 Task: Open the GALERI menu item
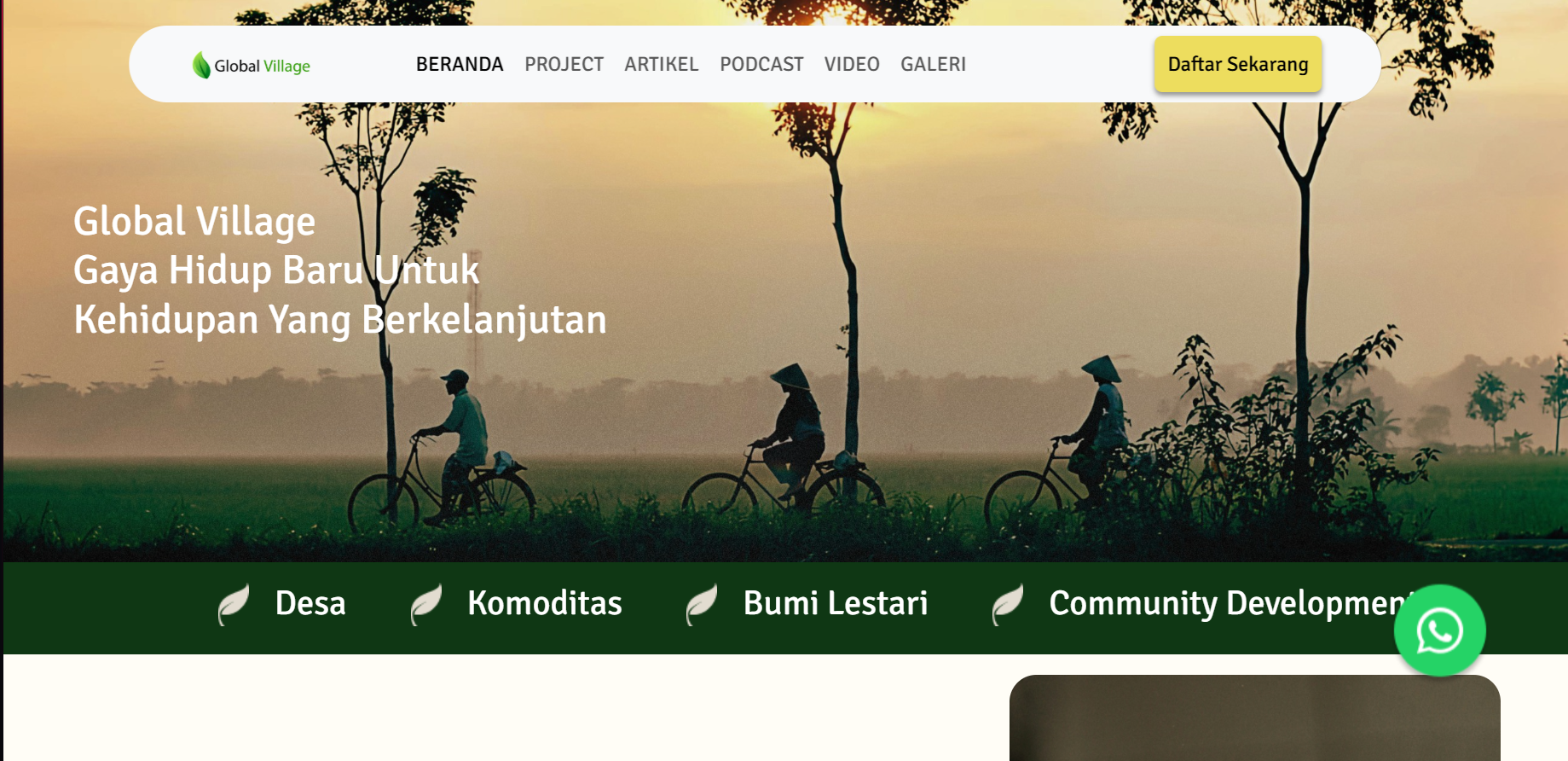933,64
